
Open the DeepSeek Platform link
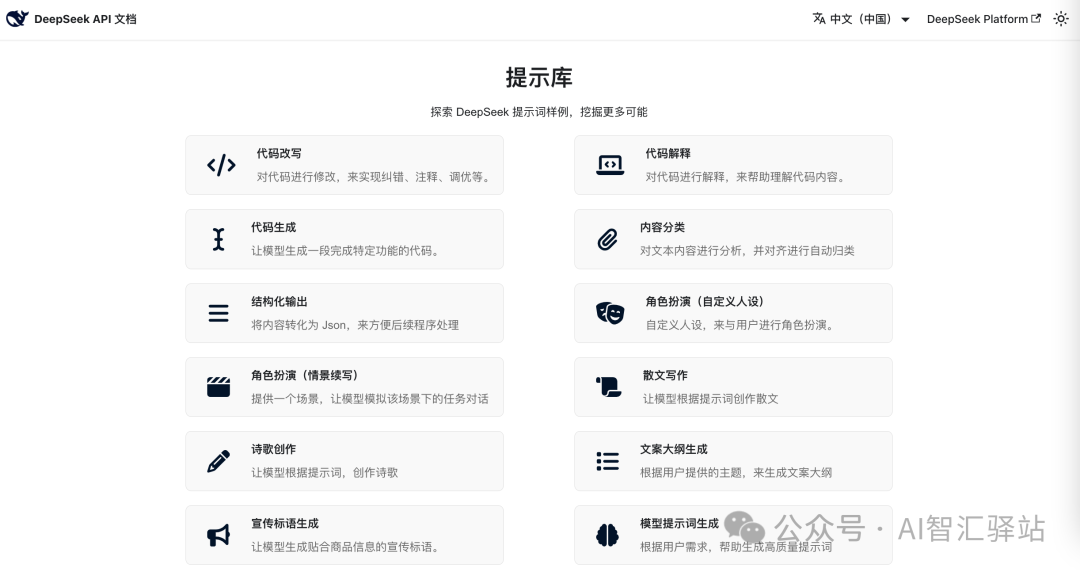coord(984,19)
